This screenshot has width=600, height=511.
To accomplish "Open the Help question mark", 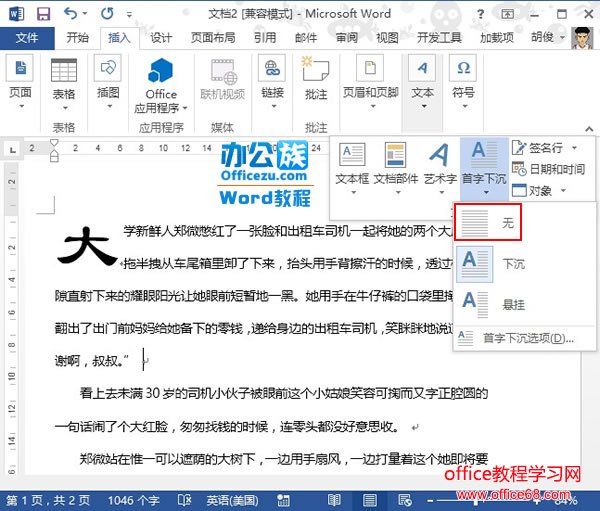I will click(480, 14).
